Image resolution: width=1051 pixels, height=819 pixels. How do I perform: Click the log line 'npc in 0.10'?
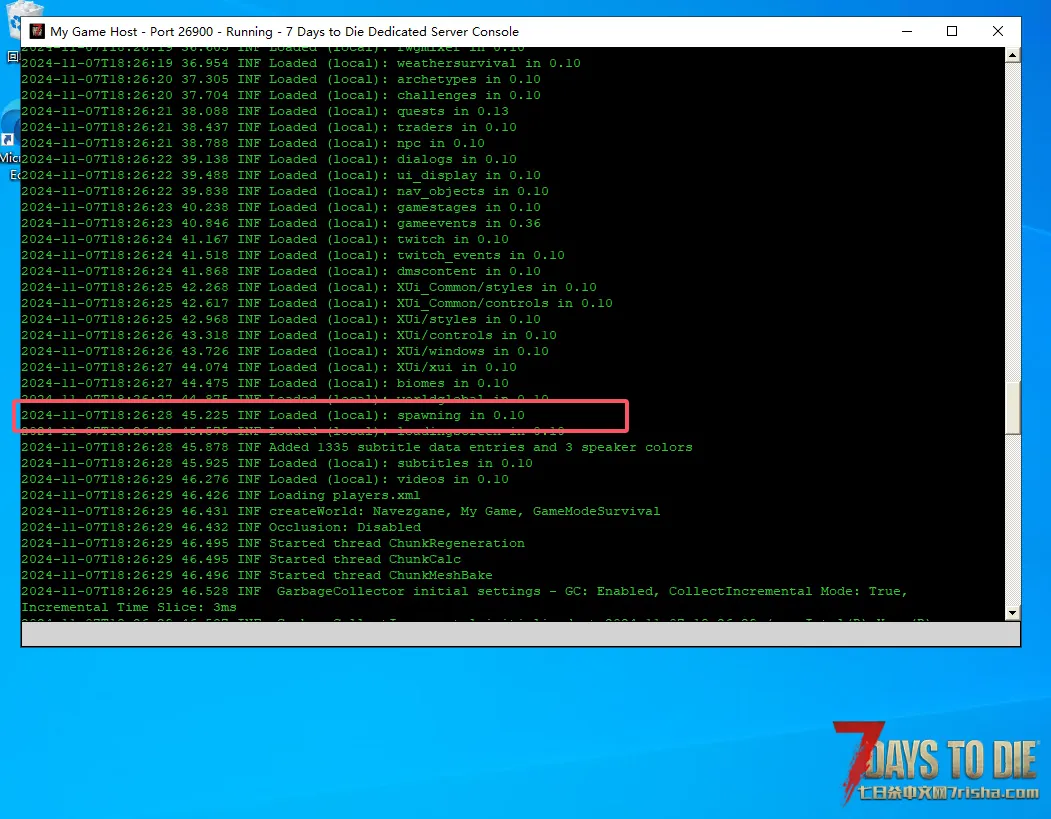coord(252,143)
